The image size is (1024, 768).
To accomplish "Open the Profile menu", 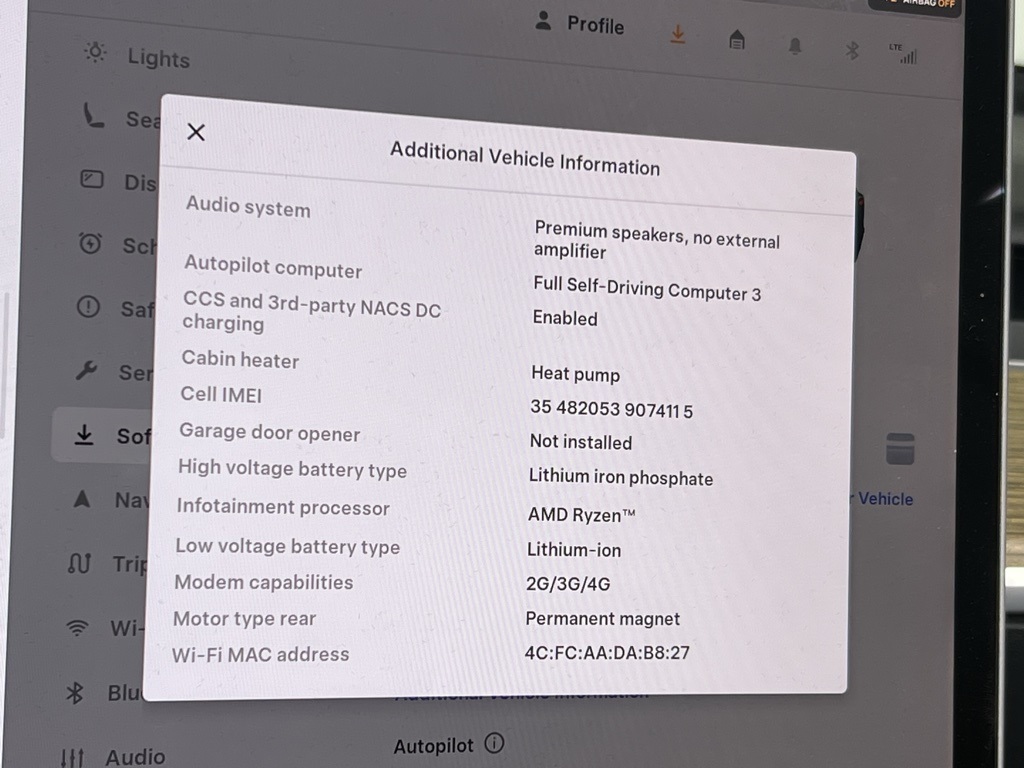I will (x=580, y=24).
